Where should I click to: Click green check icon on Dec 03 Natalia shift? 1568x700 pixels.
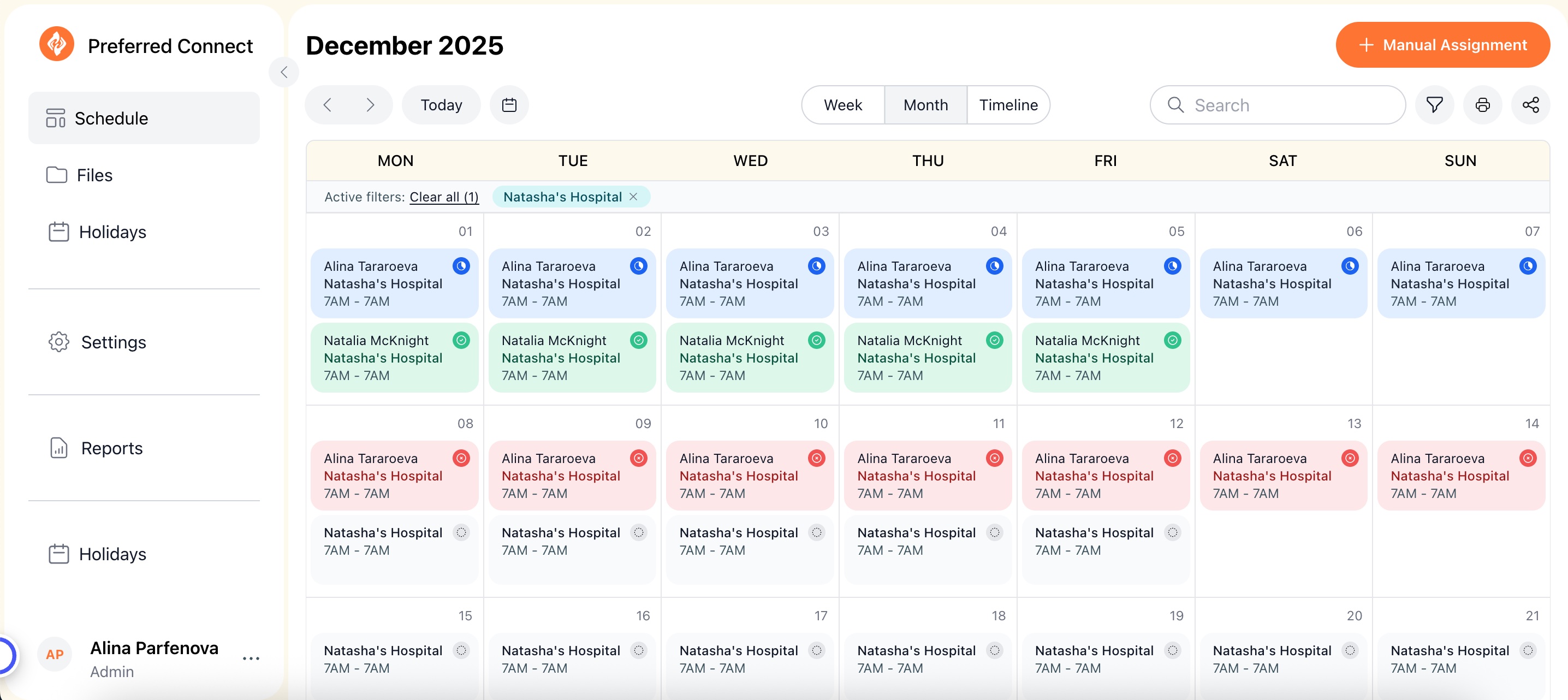pos(817,340)
